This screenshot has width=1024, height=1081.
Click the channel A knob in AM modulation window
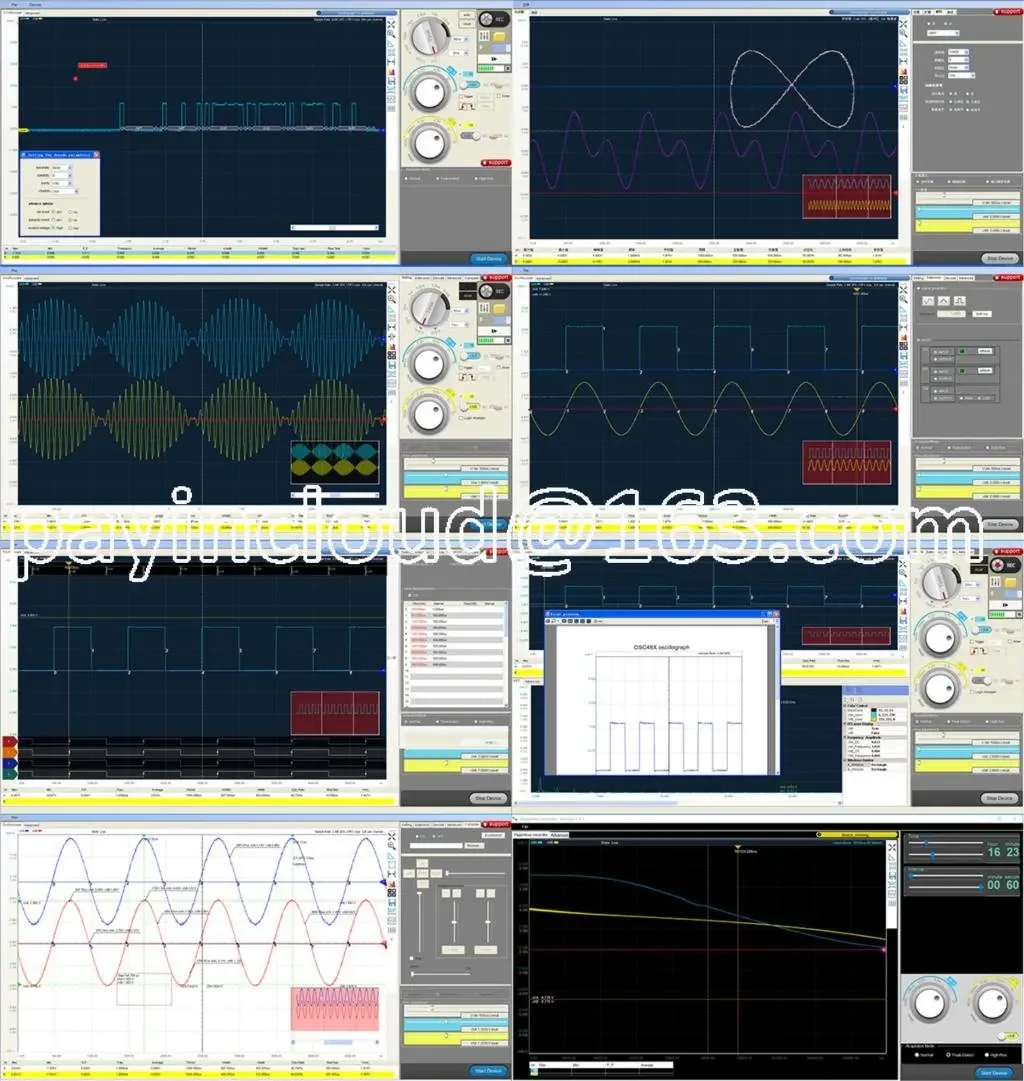[429, 363]
